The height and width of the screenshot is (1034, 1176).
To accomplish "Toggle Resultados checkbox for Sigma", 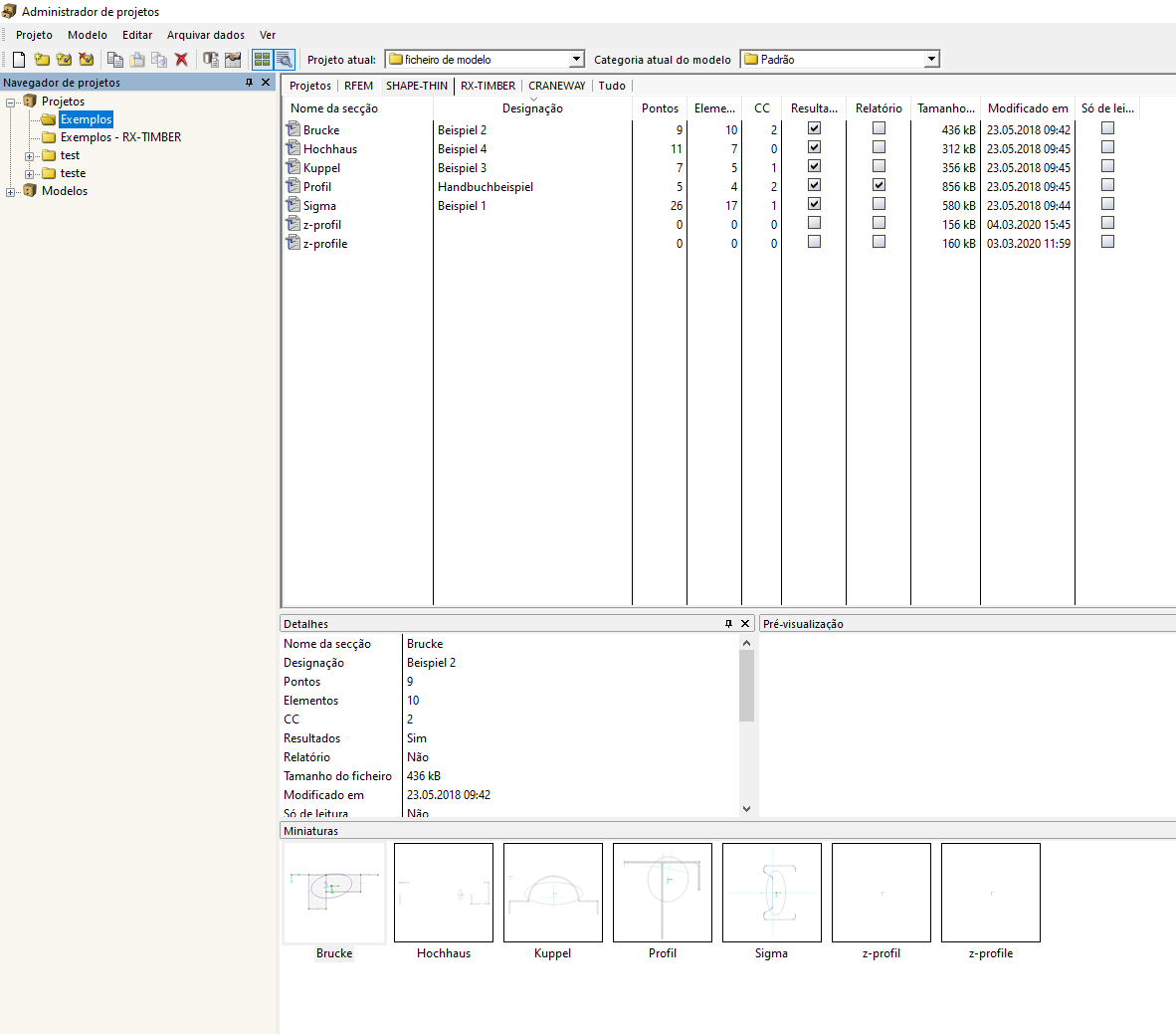I will (x=814, y=203).
